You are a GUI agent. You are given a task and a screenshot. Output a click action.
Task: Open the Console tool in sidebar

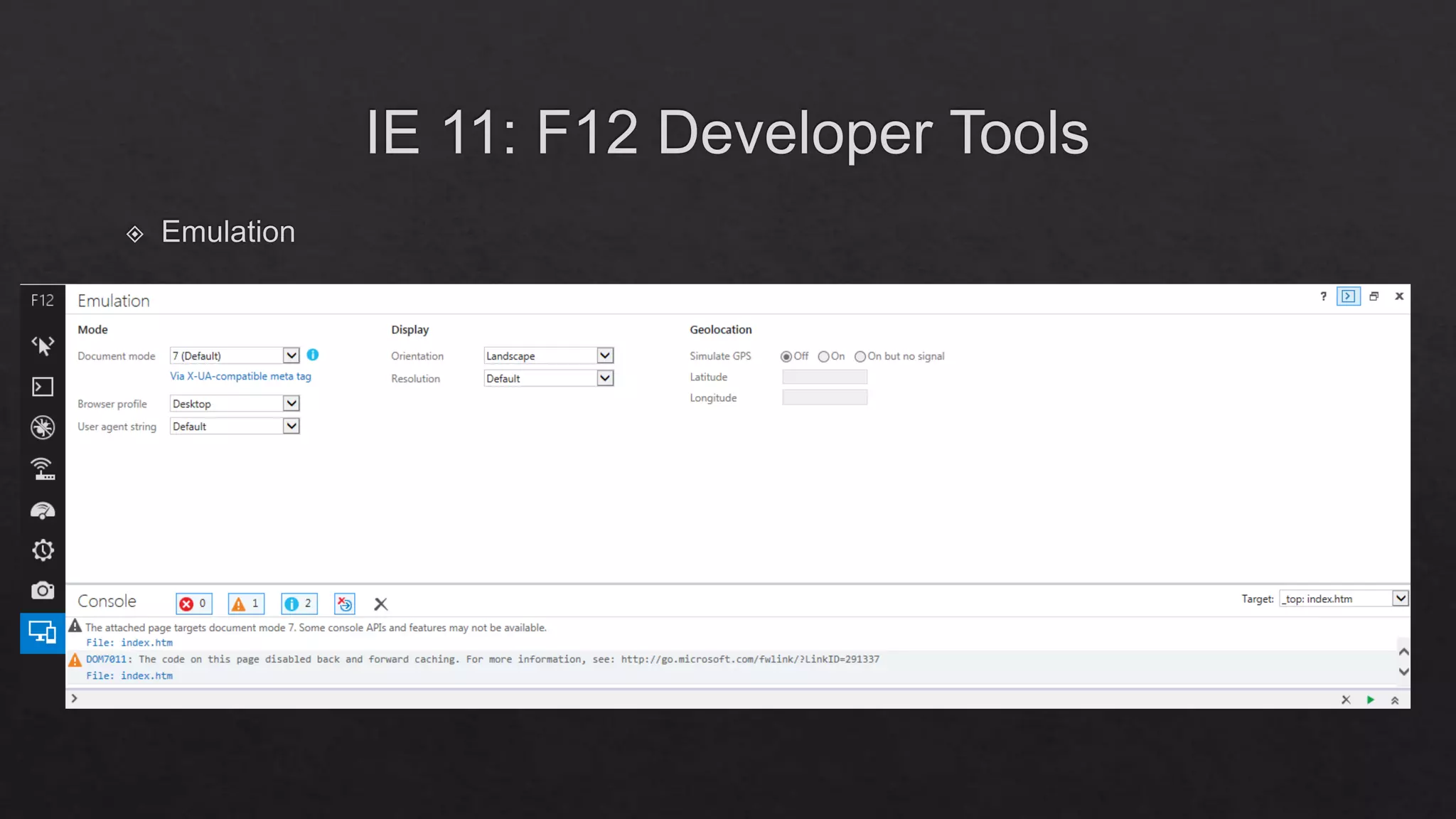click(x=43, y=387)
